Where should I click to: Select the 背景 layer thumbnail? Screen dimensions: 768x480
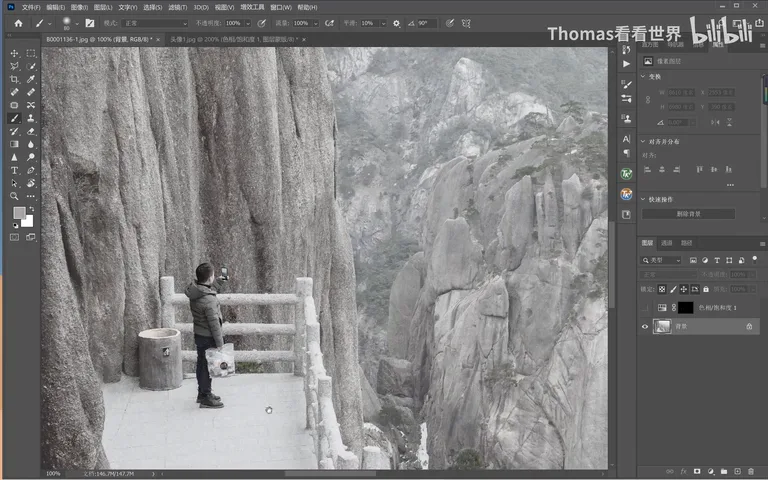coord(662,327)
